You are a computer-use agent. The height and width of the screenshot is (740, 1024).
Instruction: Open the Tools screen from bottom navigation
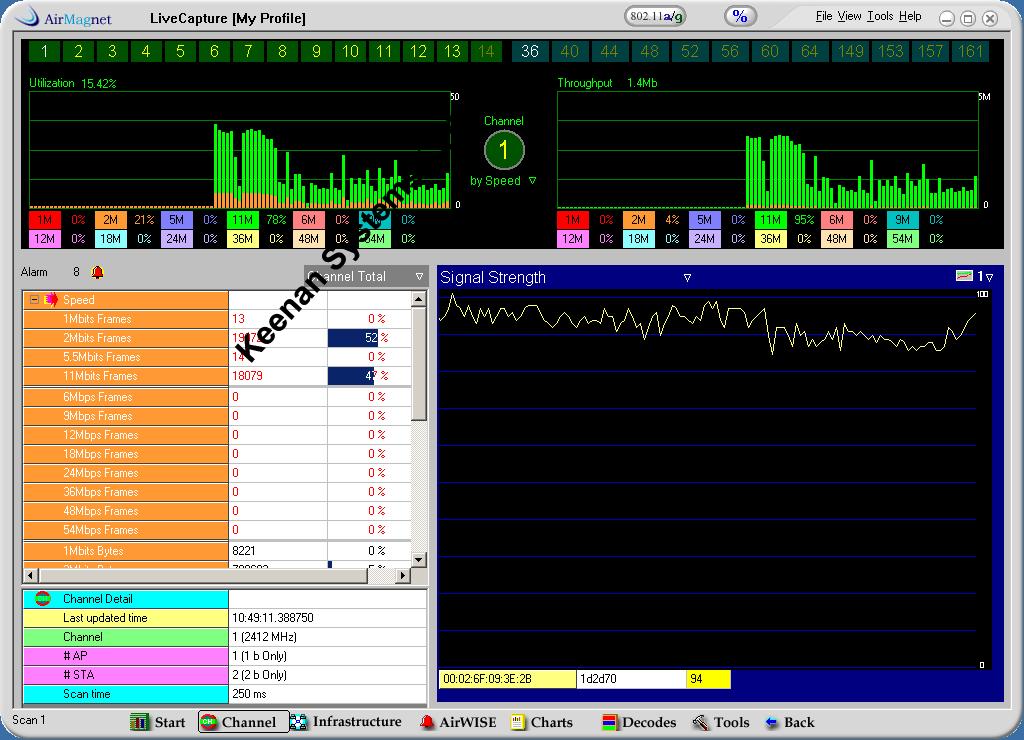(x=720, y=722)
